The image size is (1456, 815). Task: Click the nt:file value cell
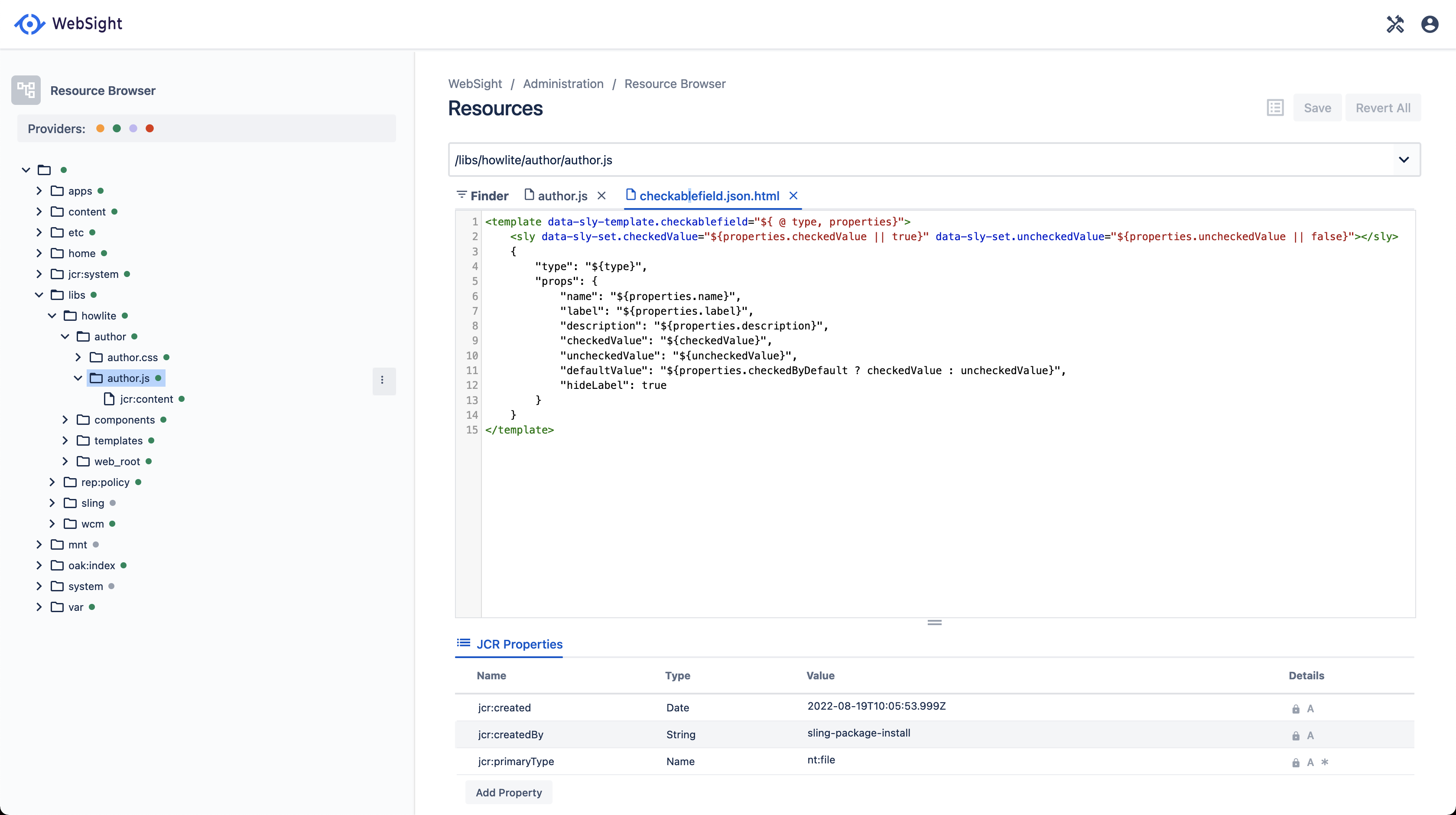pyautogui.click(x=821, y=760)
